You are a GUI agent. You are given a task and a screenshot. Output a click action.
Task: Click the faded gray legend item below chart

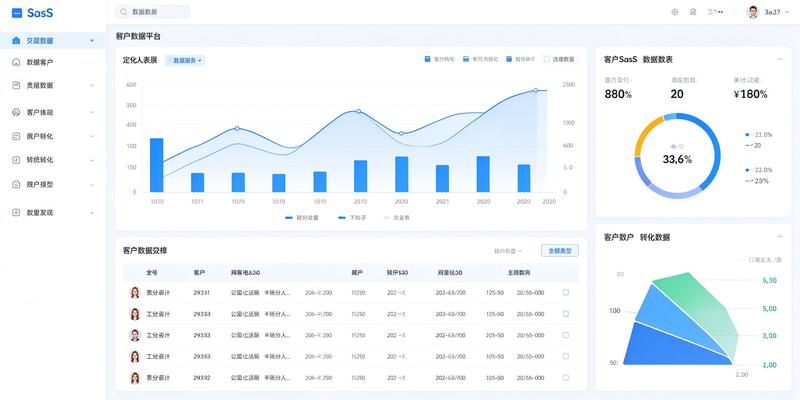(x=396, y=217)
